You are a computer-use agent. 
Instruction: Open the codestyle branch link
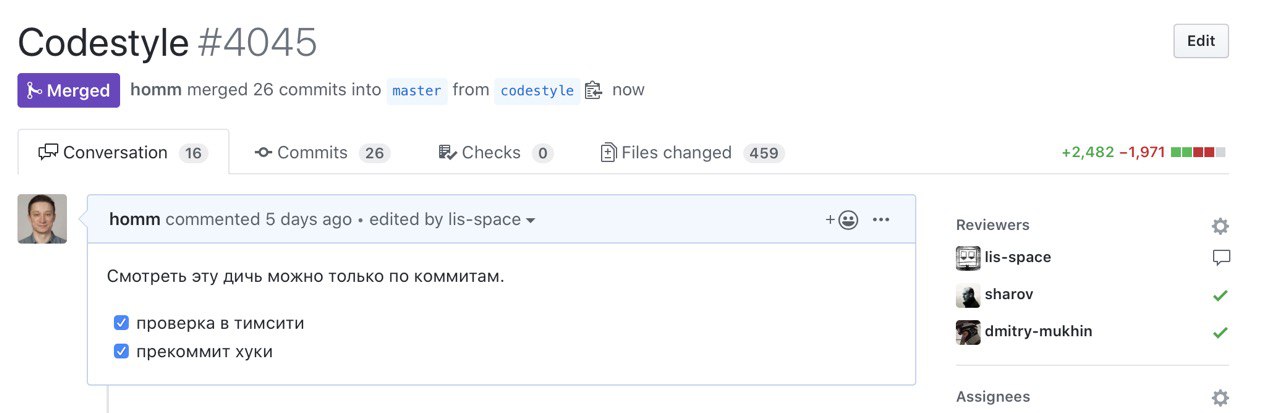pyautogui.click(x=537, y=91)
